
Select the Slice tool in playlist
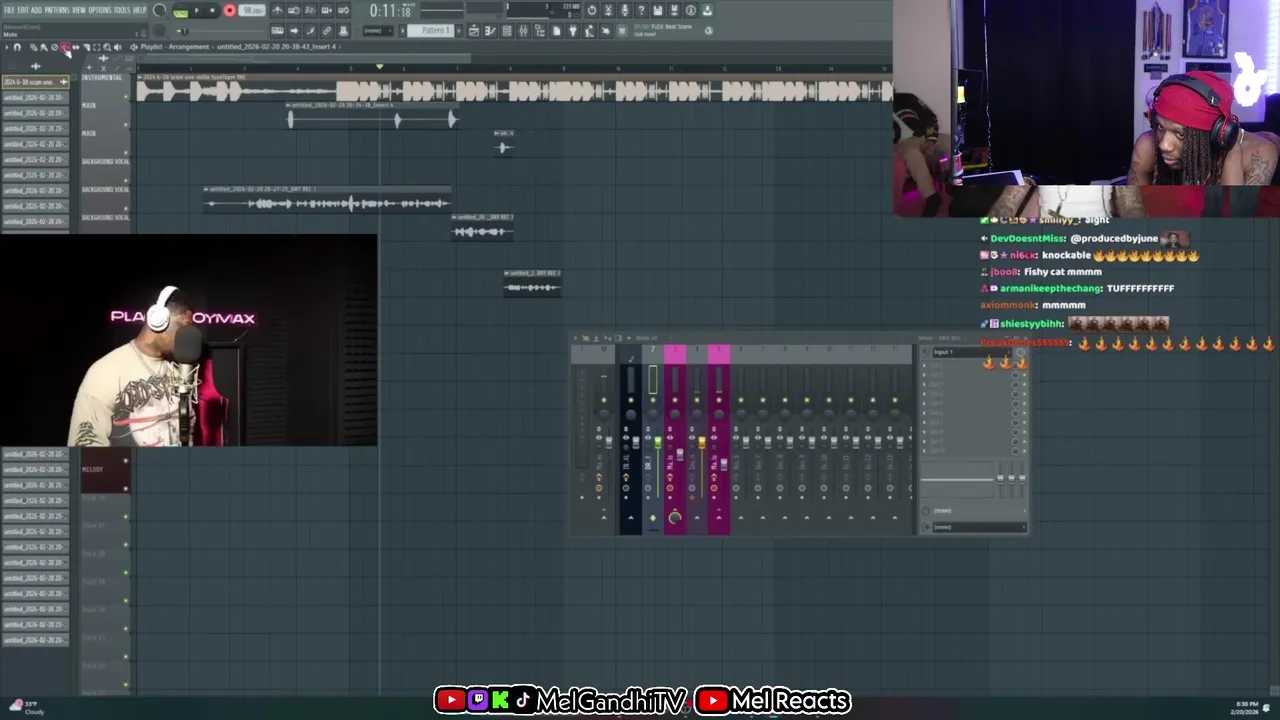tap(87, 47)
